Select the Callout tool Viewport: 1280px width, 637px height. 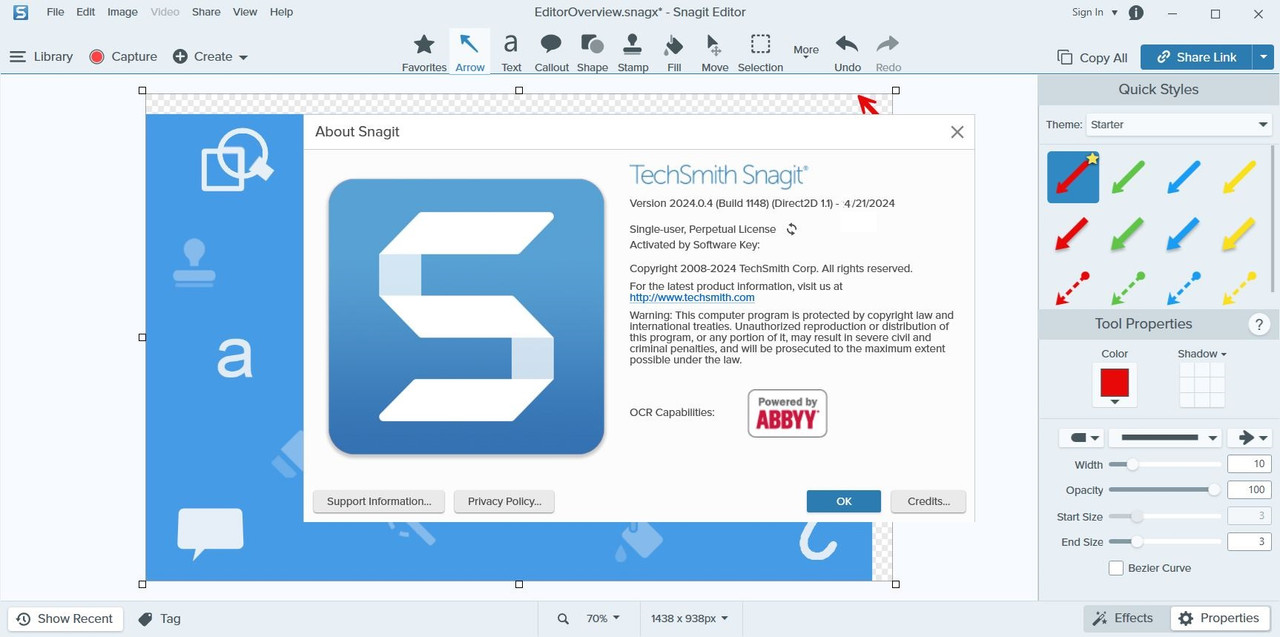[x=551, y=53]
